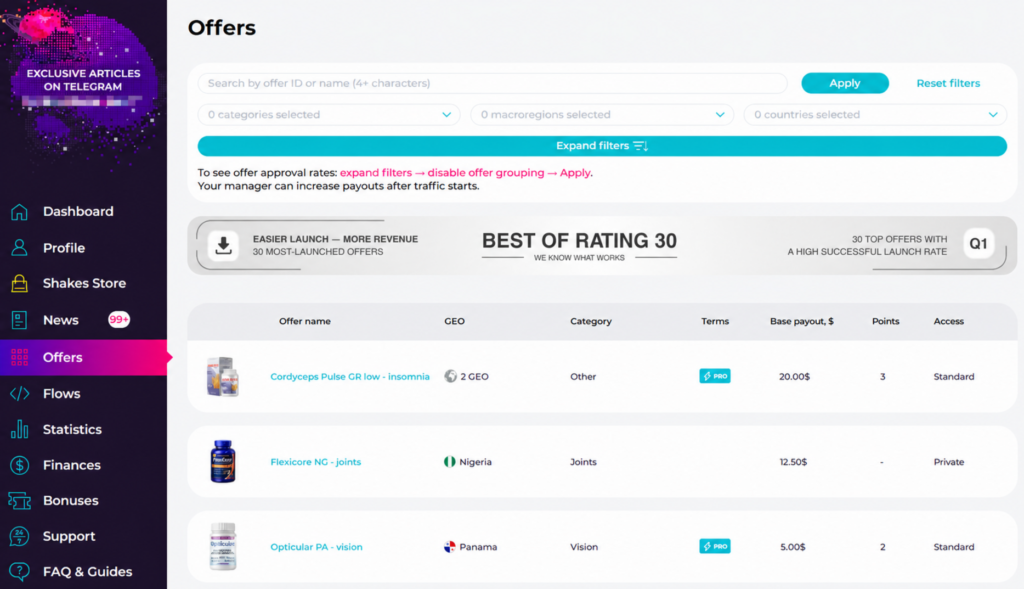This screenshot has width=1024, height=589.
Task: Click the Expand filters bar
Action: (x=601, y=146)
